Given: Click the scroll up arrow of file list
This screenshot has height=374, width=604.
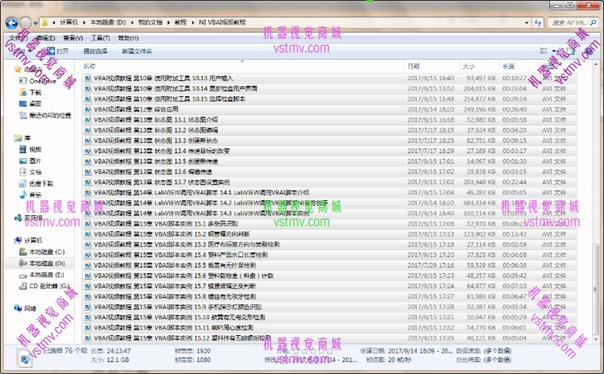Looking at the screenshot, I should (x=596, y=64).
